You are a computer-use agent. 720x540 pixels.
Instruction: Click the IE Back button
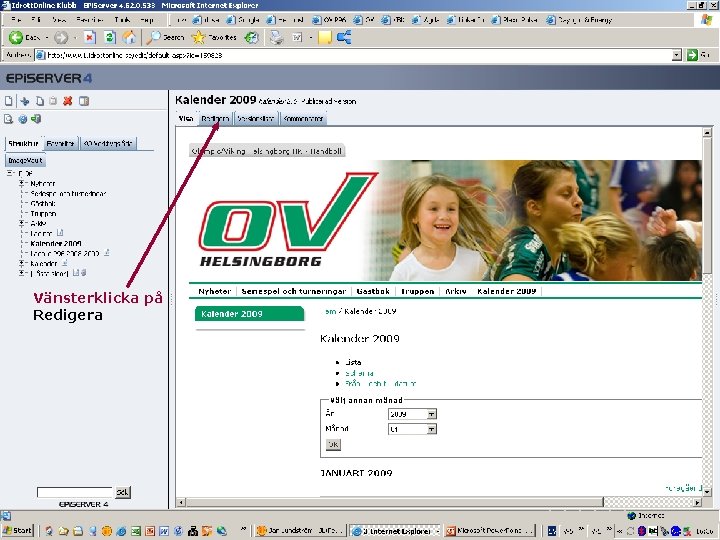[x=24, y=37]
